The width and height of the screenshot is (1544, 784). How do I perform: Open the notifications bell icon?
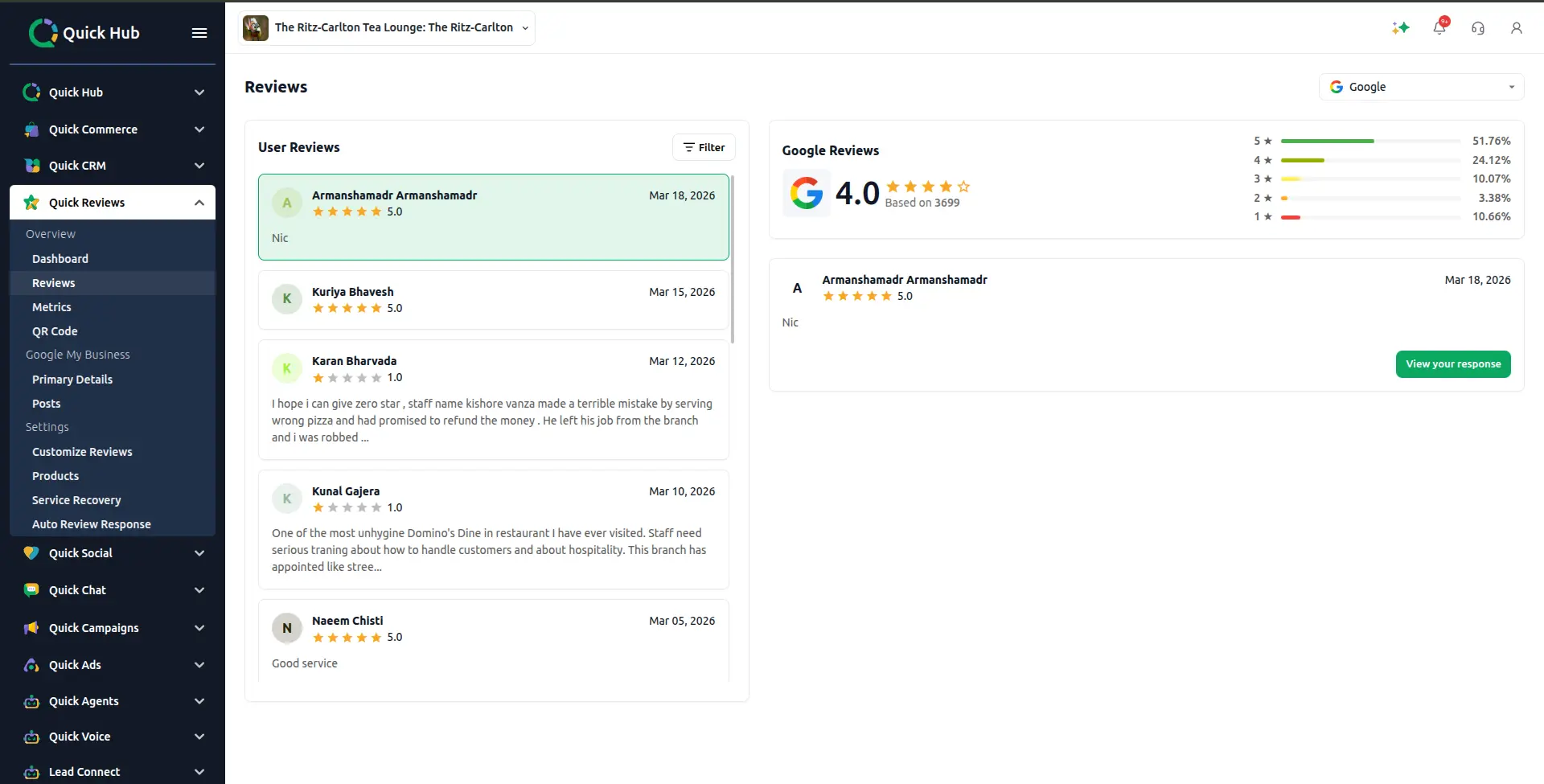(1439, 28)
